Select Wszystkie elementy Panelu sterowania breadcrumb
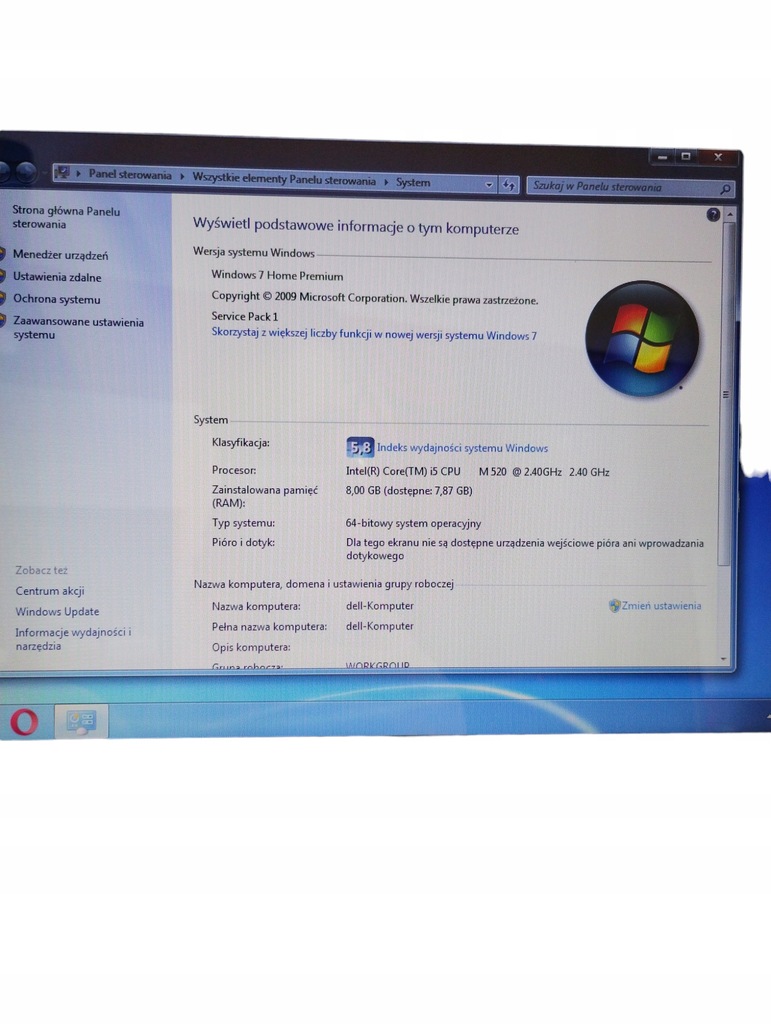The height and width of the screenshot is (1024, 771). (284, 179)
